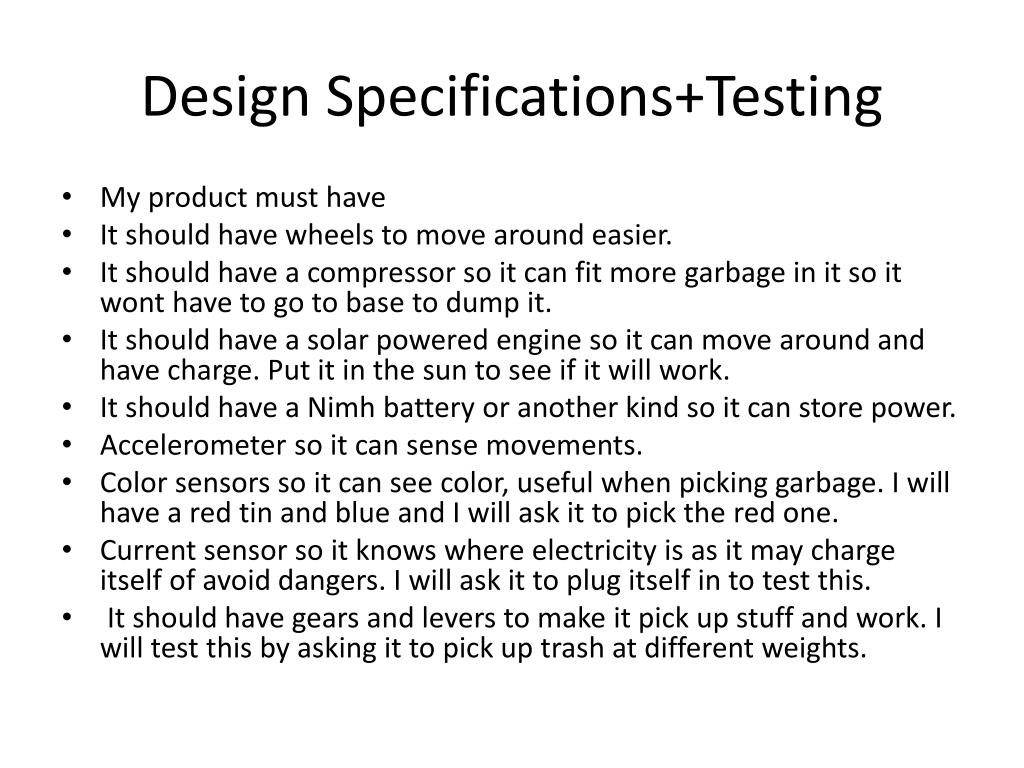This screenshot has height=768, width=1024.
Task: Click the gears and levers bullet line
Action: (x=524, y=618)
